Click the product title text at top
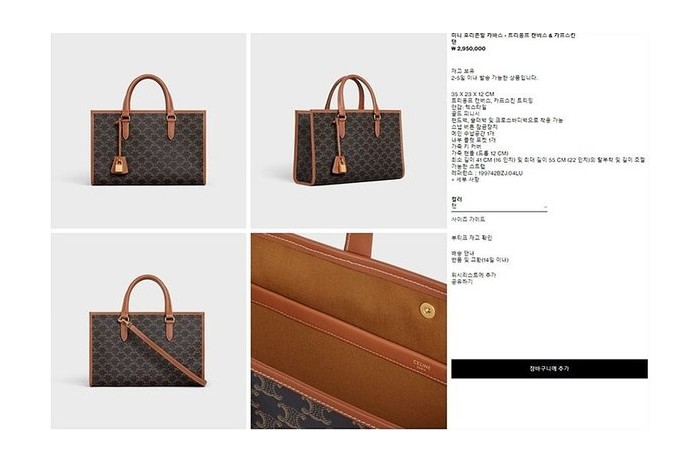Image resolution: width=700 pixels, height=463 pixels. (513, 38)
